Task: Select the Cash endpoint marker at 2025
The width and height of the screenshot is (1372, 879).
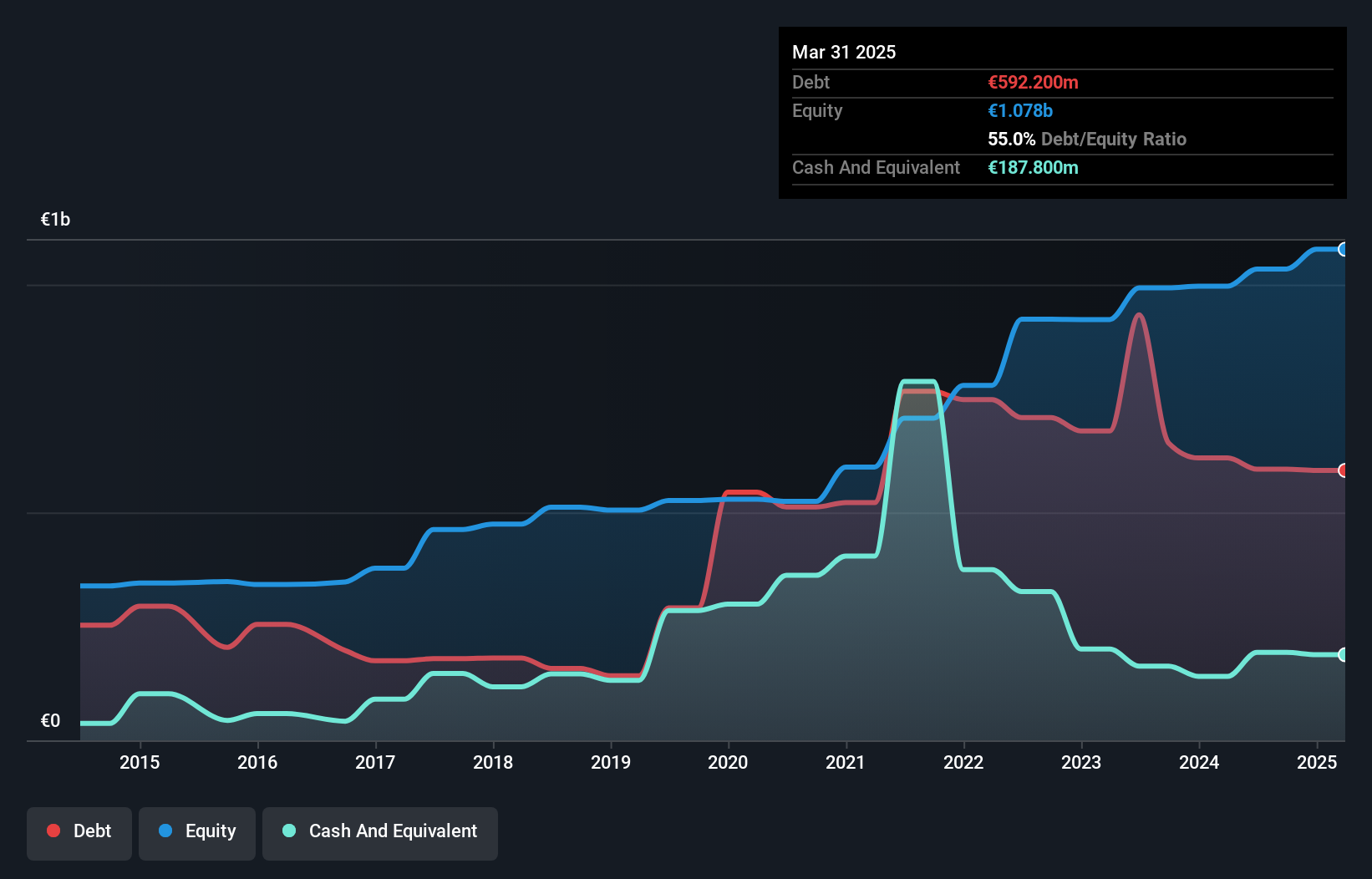Action: [1344, 654]
